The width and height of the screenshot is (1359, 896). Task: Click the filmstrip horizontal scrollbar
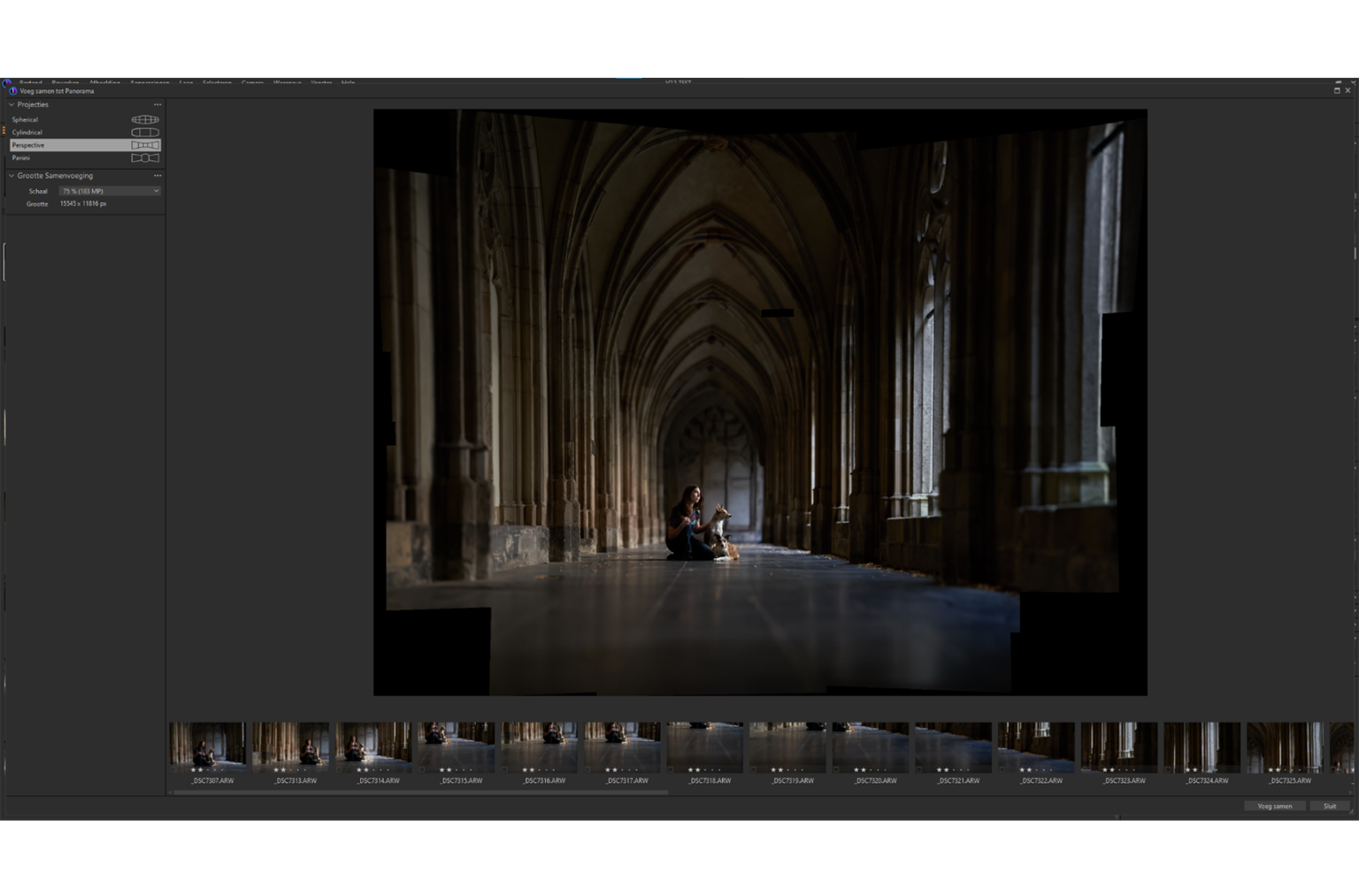click(x=420, y=793)
